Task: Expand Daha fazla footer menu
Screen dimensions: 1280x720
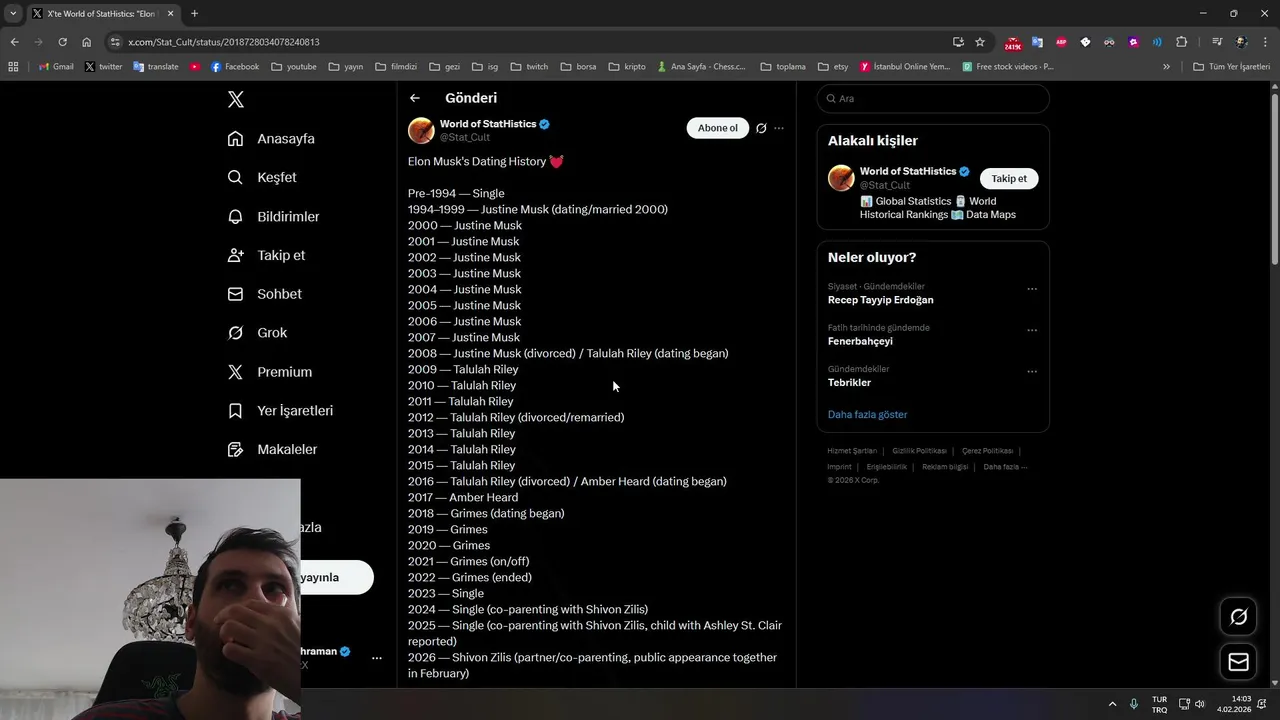Action: click(x=1005, y=467)
